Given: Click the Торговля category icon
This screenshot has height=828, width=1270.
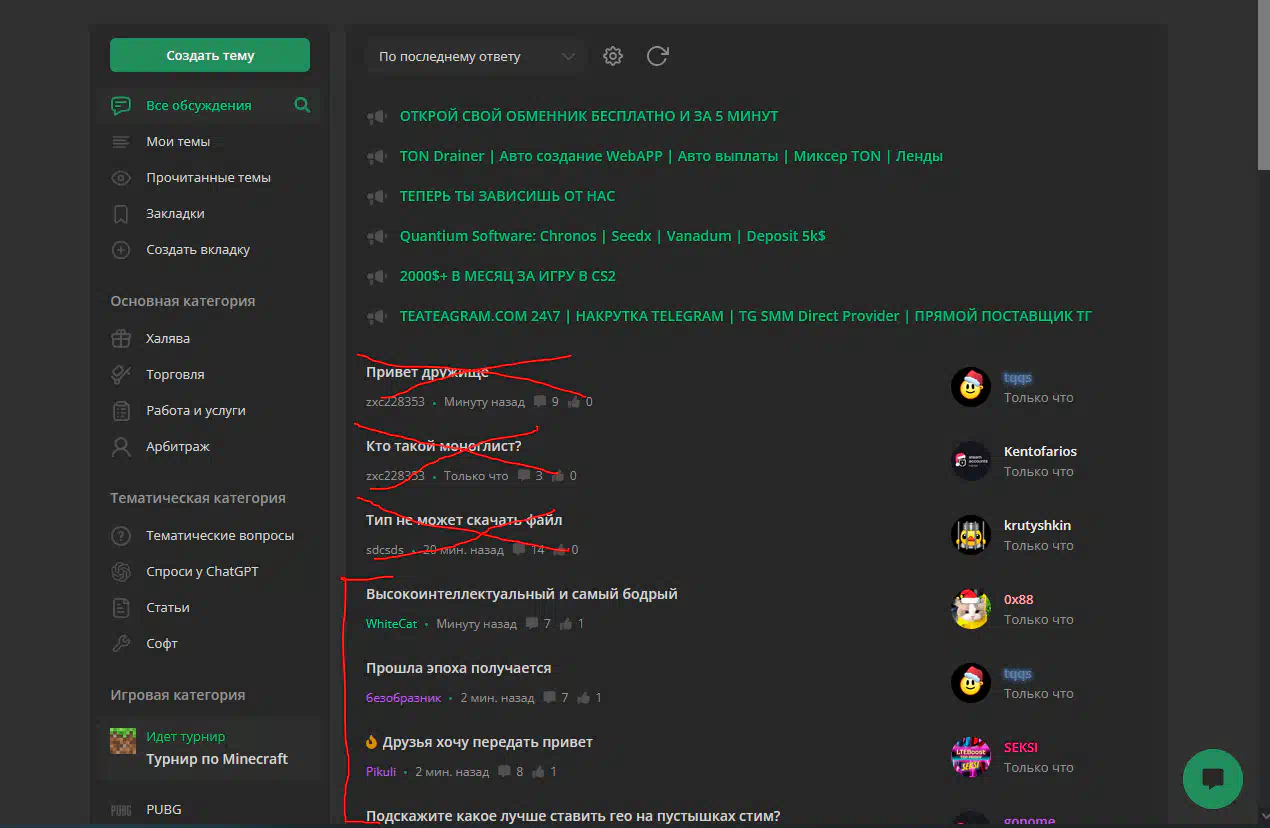Looking at the screenshot, I should pyautogui.click(x=121, y=375).
